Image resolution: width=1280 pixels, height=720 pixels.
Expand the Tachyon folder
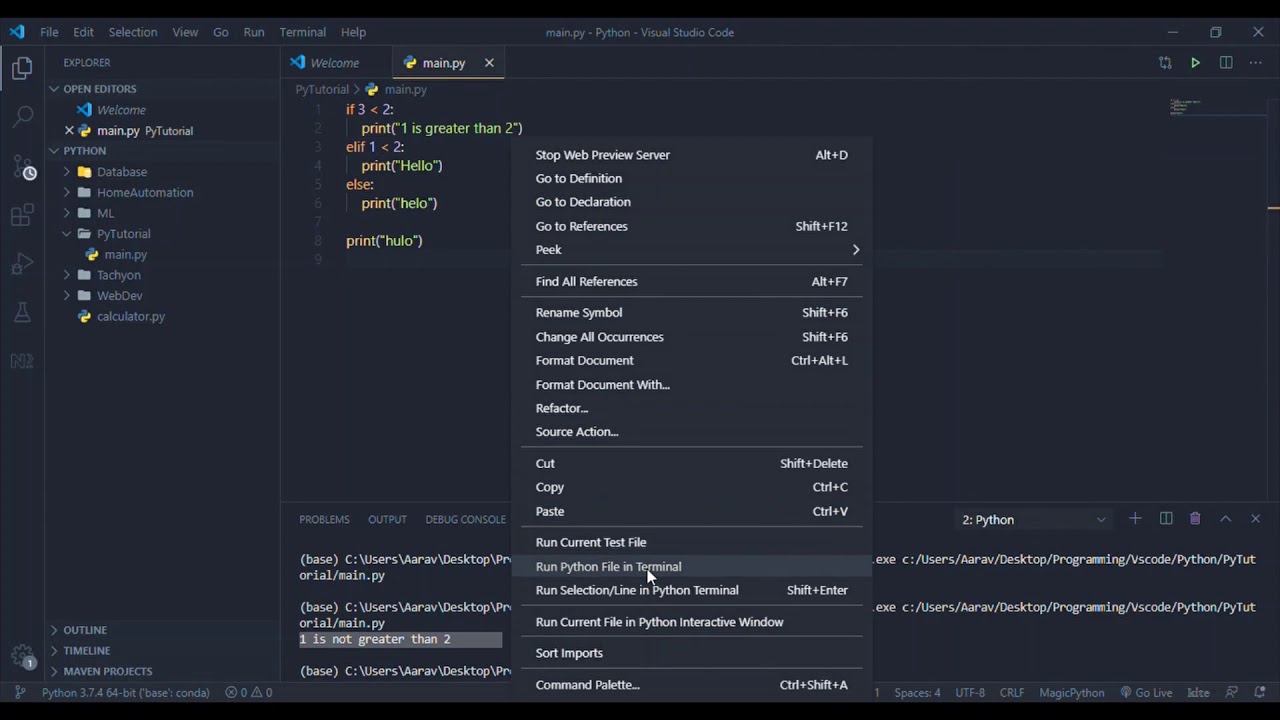[x=118, y=275]
